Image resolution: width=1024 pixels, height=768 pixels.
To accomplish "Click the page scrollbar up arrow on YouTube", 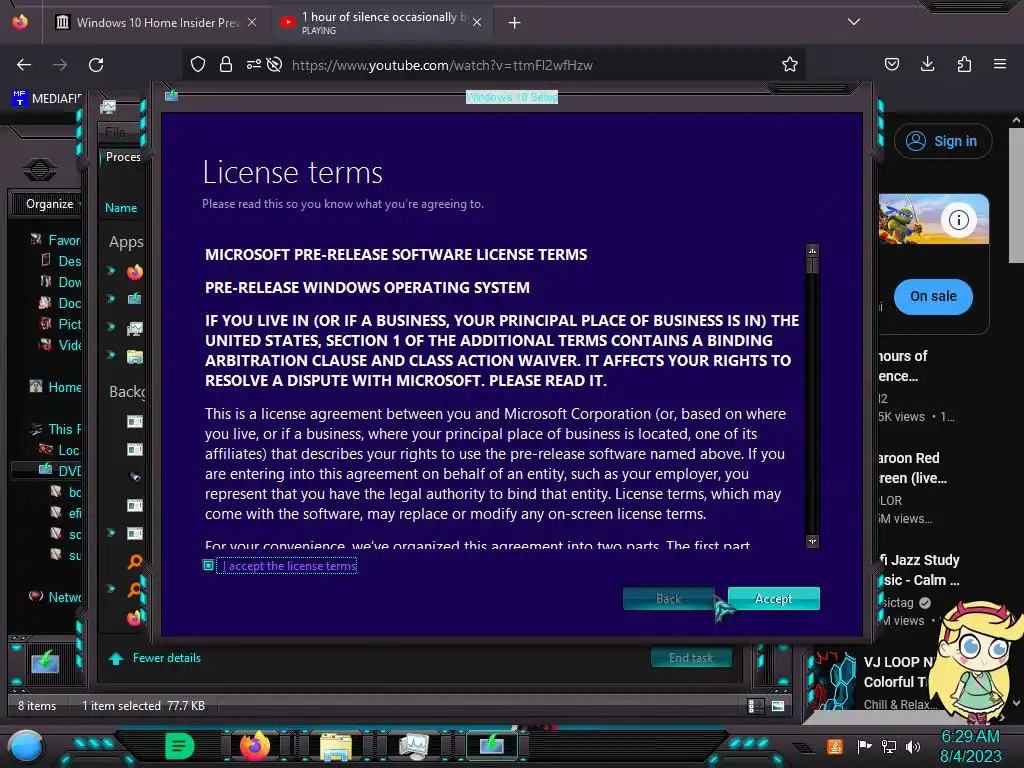I will pyautogui.click(x=1016, y=120).
